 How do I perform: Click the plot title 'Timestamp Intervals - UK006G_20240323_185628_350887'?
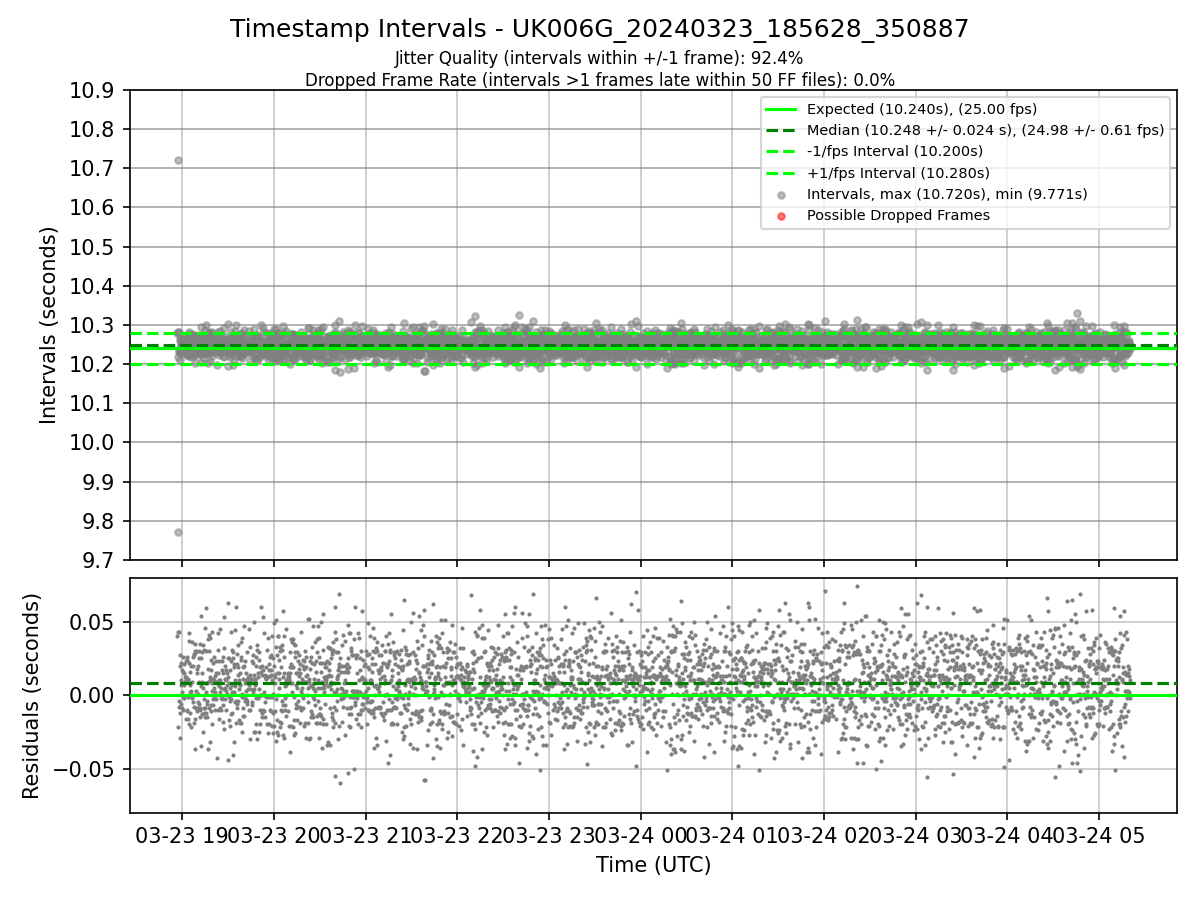point(599,29)
